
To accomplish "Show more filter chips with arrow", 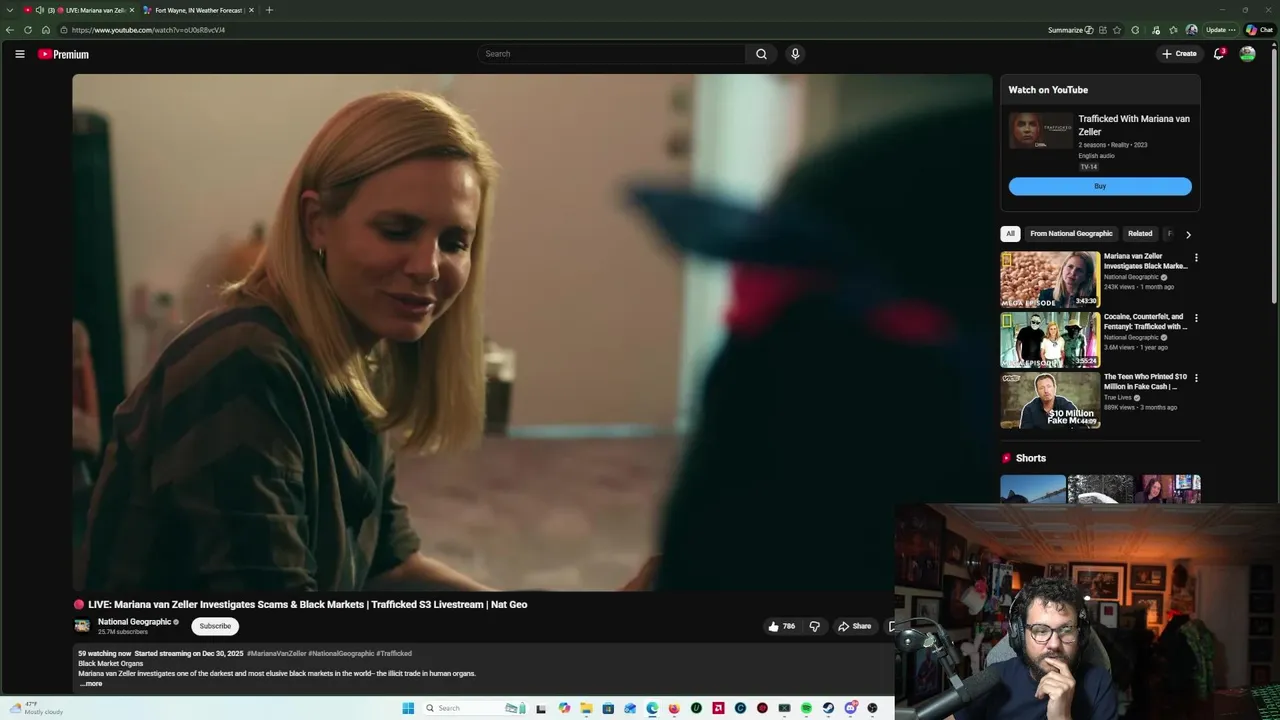I will (1188, 235).
